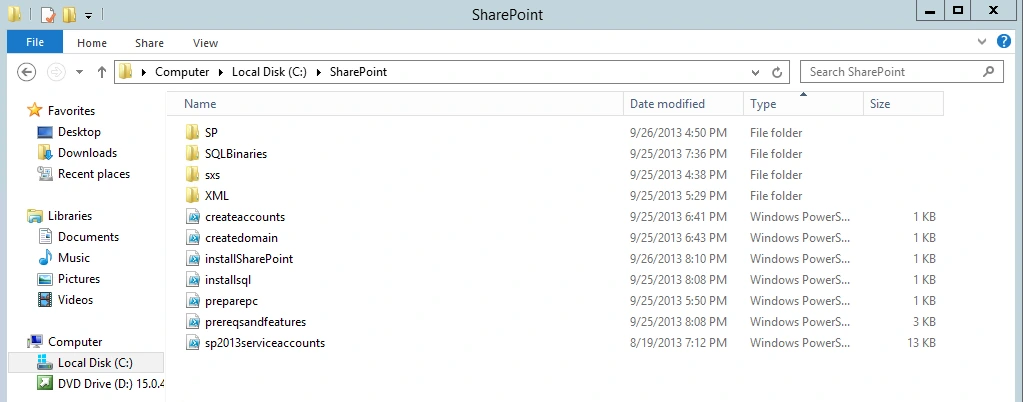Open the Documents library

[x=88, y=237]
